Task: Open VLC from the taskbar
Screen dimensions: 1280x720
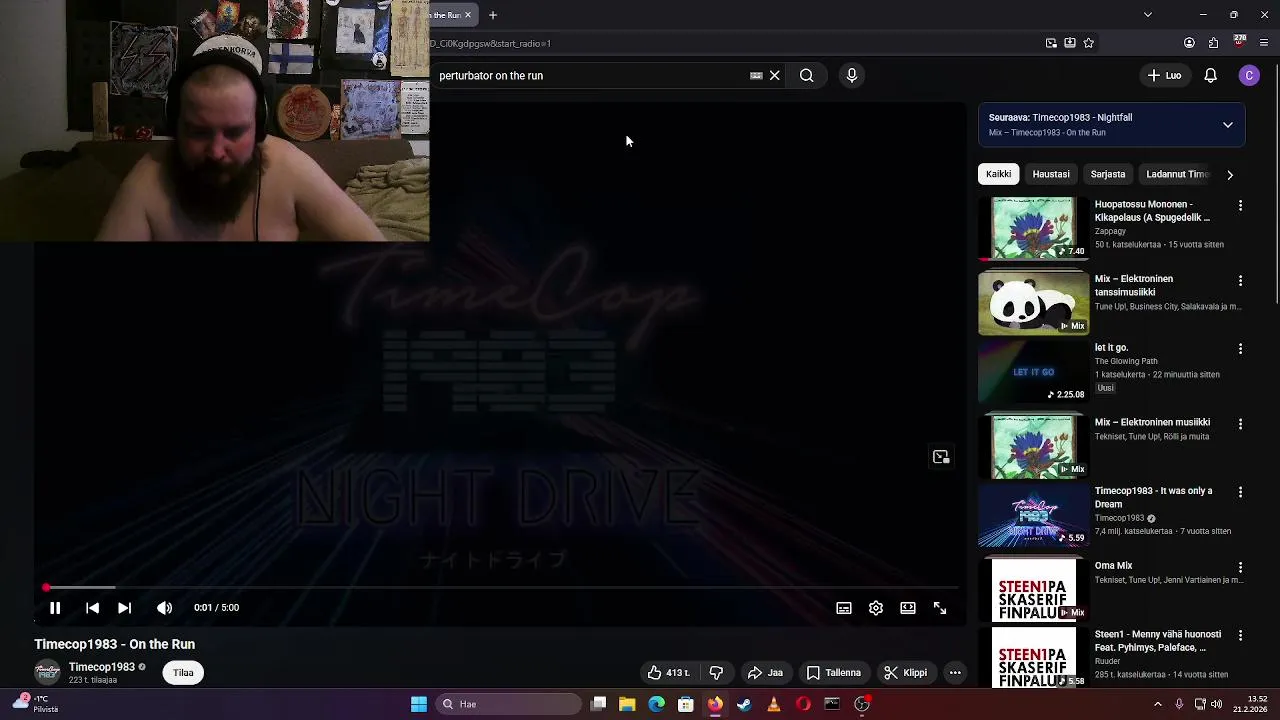Action: click(x=773, y=704)
